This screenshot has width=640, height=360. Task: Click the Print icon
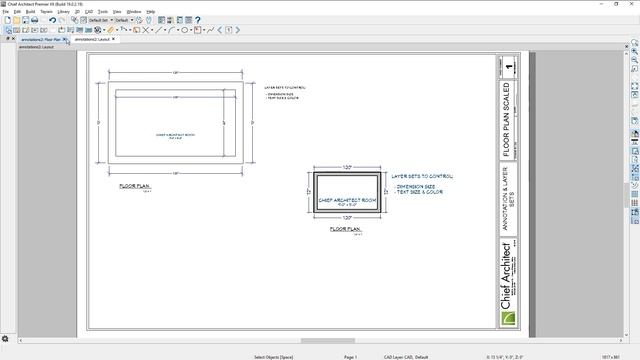click(35, 20)
